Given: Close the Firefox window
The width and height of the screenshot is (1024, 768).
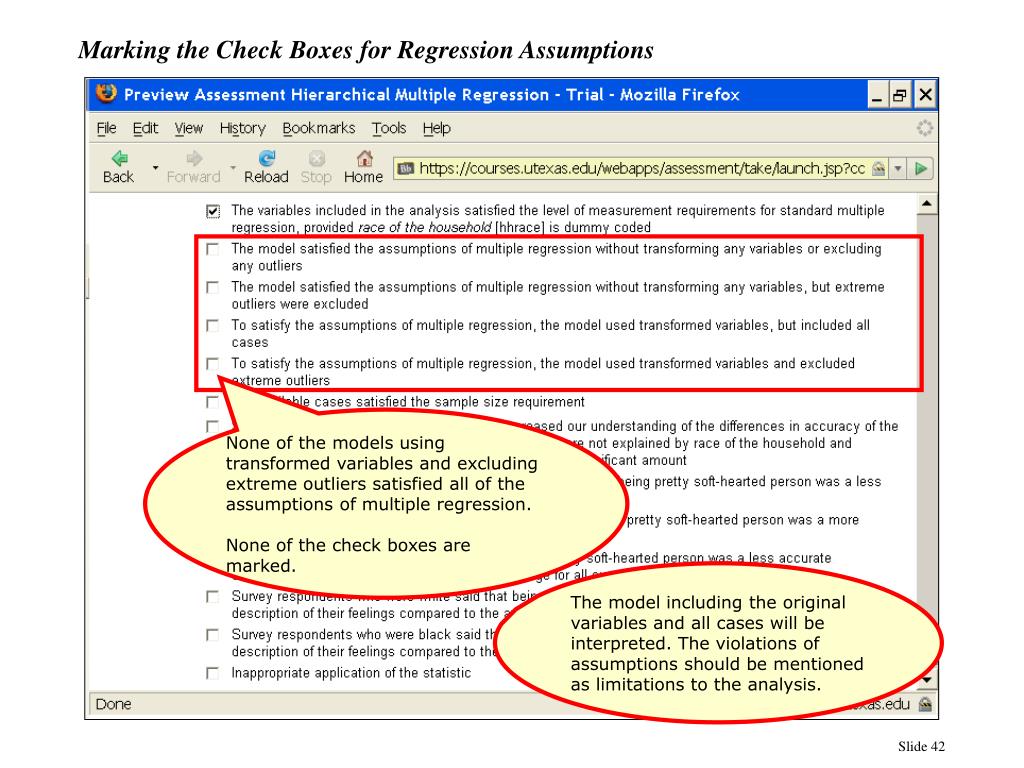Looking at the screenshot, I should [925, 95].
